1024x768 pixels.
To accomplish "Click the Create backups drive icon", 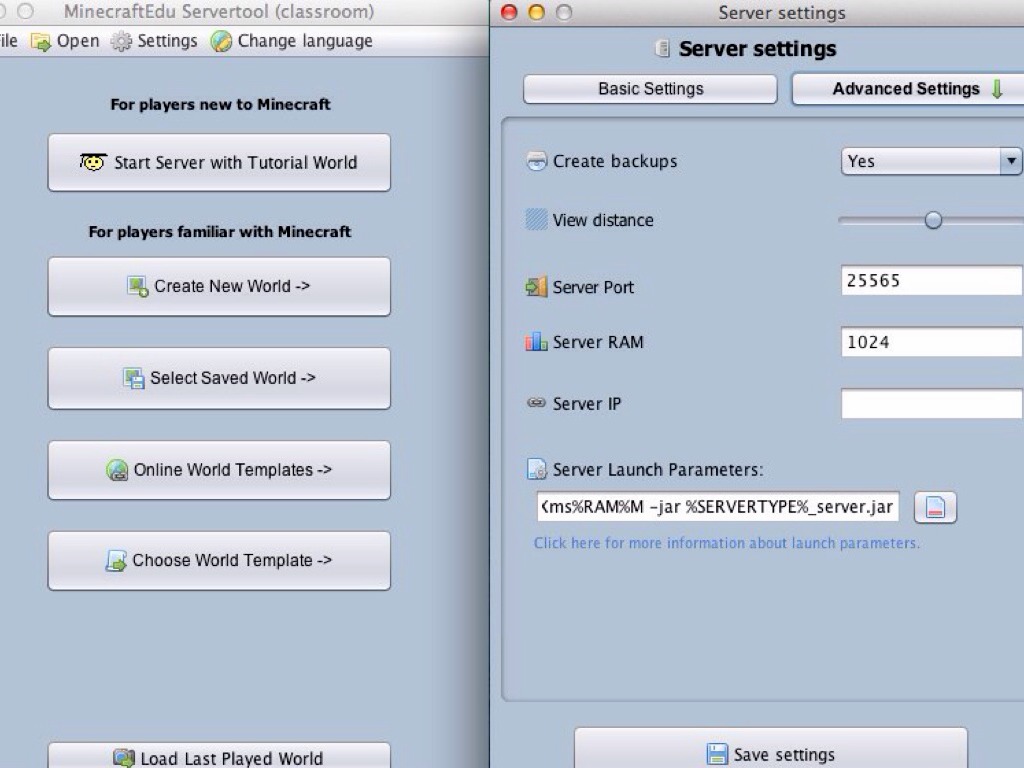I will pos(536,161).
